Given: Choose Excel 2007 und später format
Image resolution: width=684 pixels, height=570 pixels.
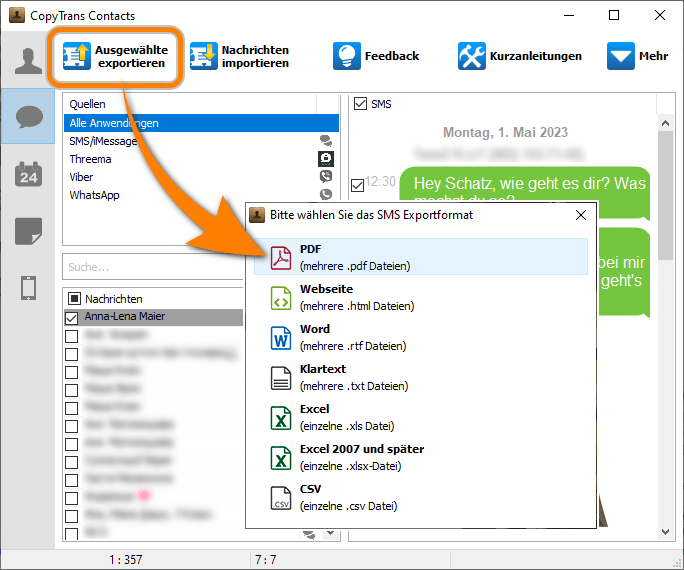Looking at the screenshot, I should click(421, 457).
